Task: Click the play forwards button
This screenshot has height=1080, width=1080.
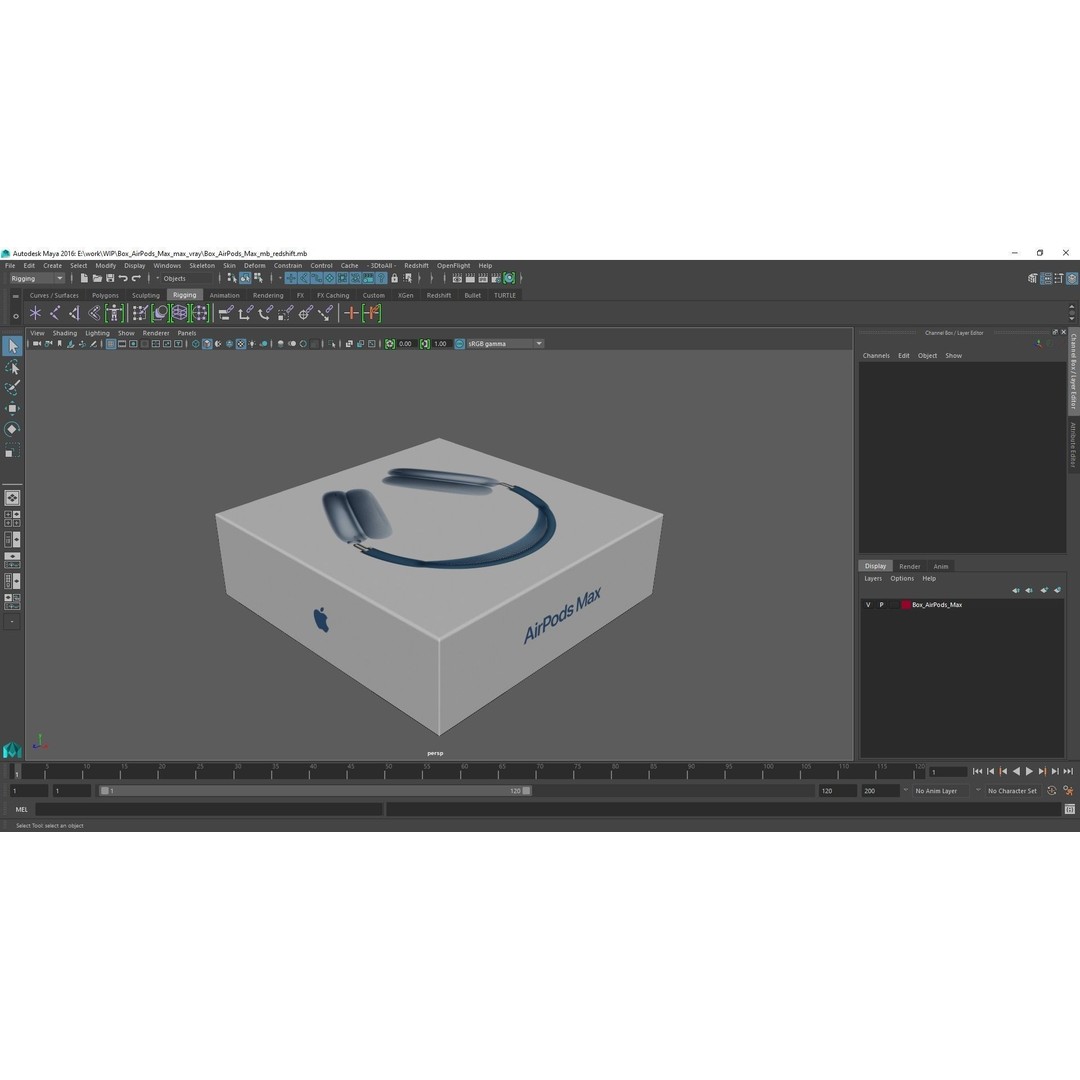Action: [1029, 771]
